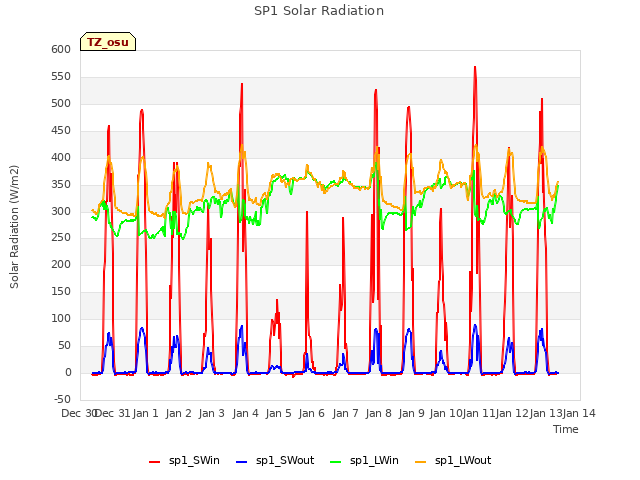The width and height of the screenshot is (640, 480).
Task: Click the 300 y-axis tick label
Action: (x=61, y=211)
